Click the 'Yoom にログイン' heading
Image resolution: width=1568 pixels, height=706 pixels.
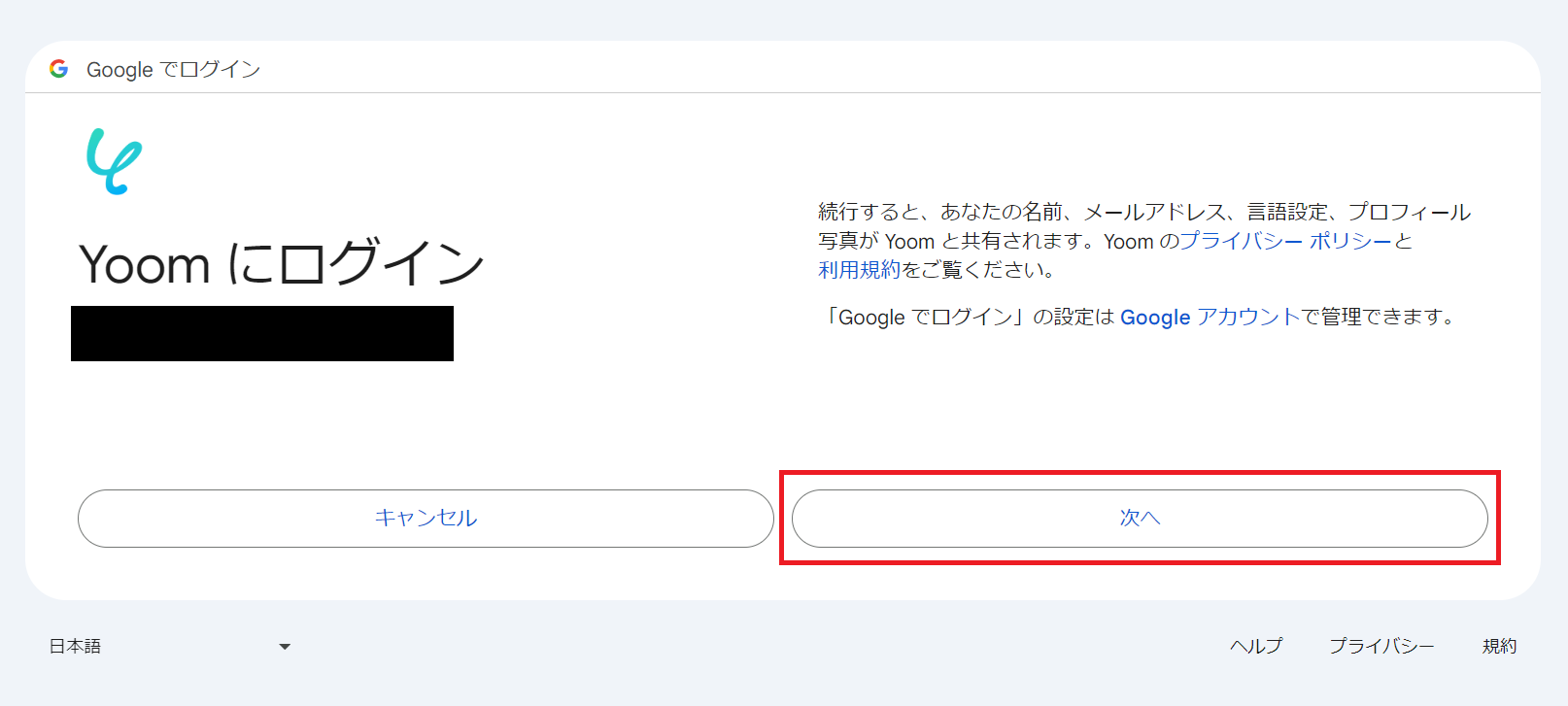[x=282, y=264]
